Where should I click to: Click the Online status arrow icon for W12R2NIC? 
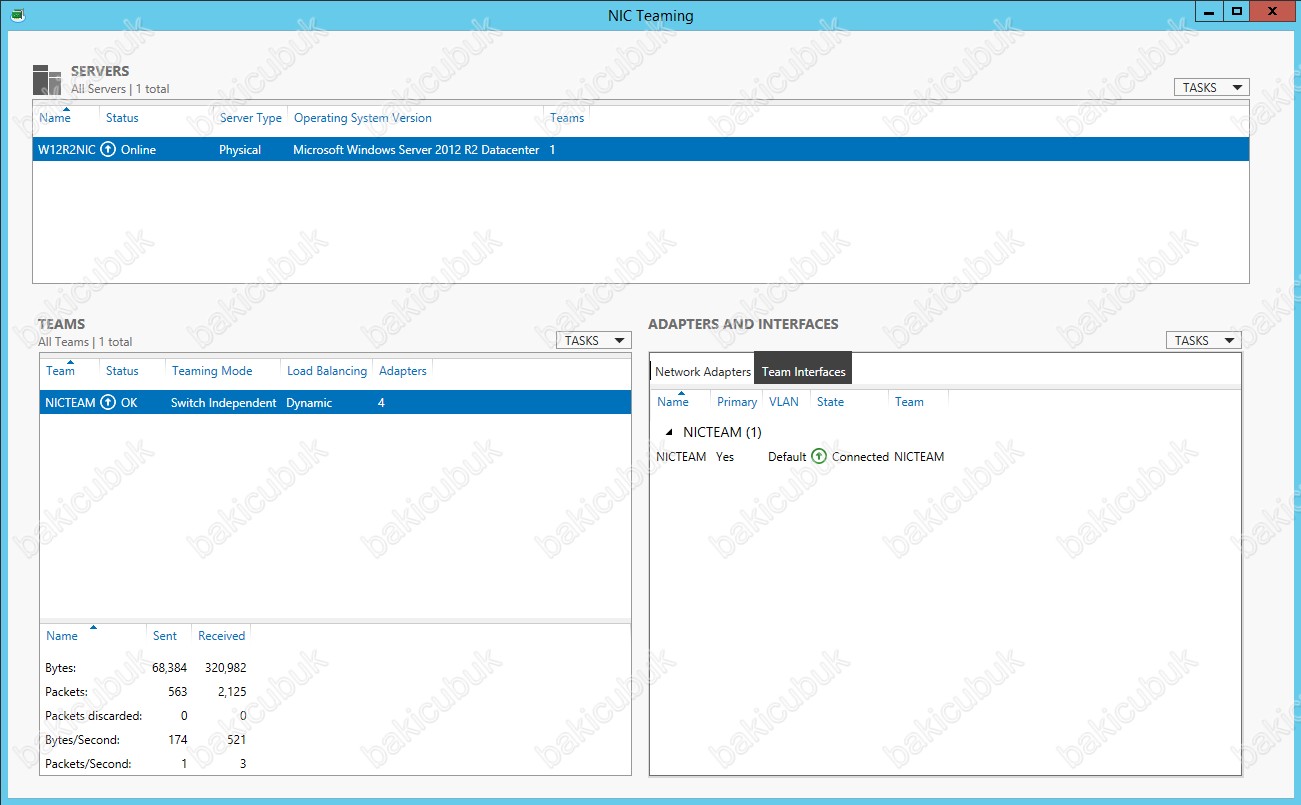[x=108, y=149]
